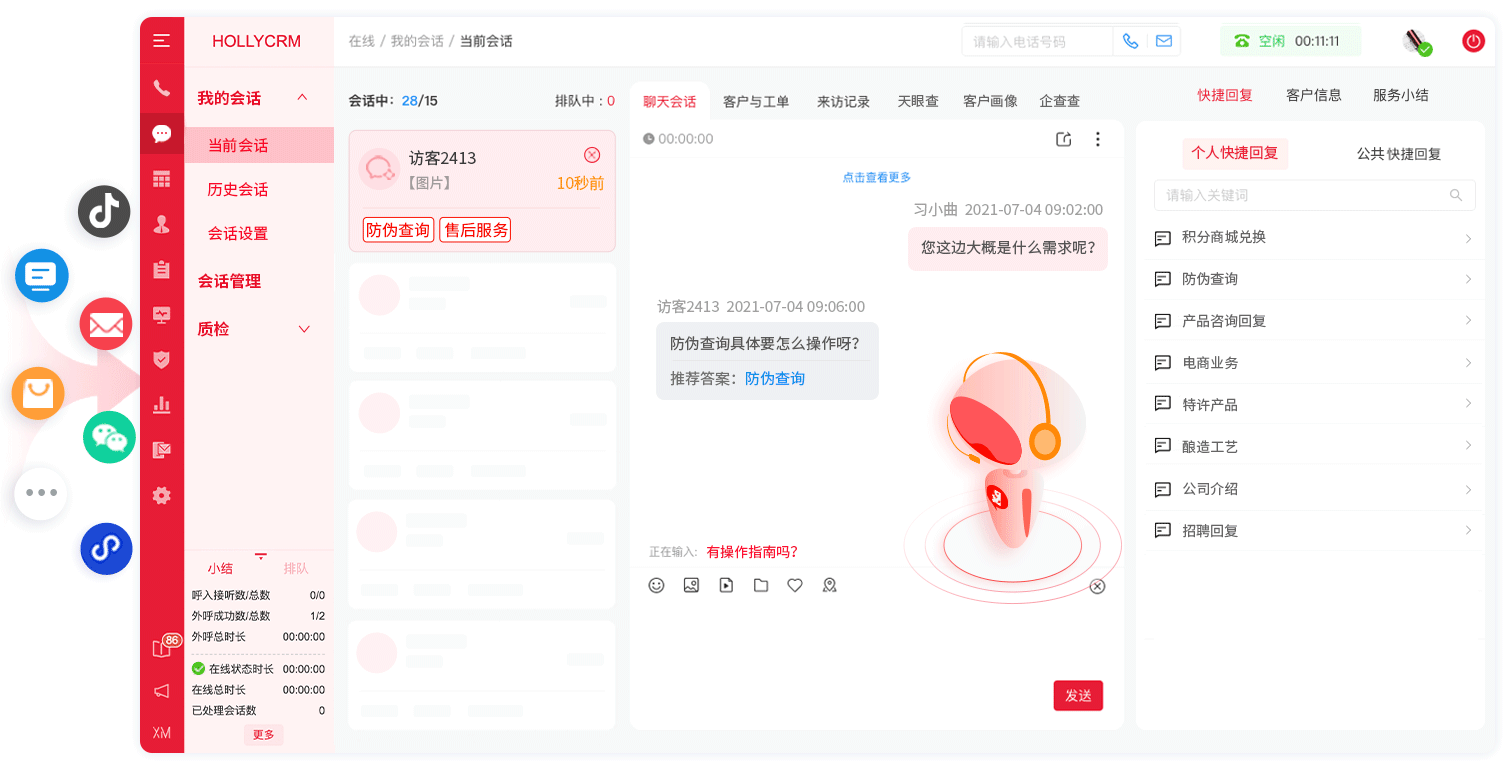Click the phone dial icon next to number field
Screen dimensions: 1510x774
point(1130,41)
